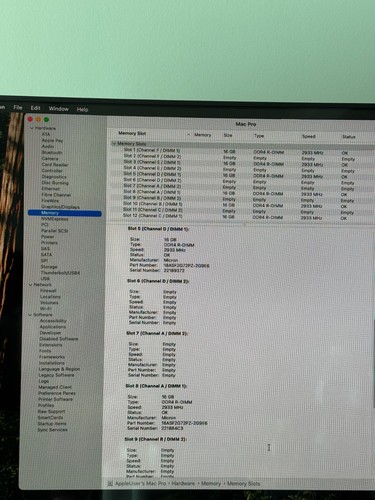Select Disc Burning in the sidebar

(55, 183)
